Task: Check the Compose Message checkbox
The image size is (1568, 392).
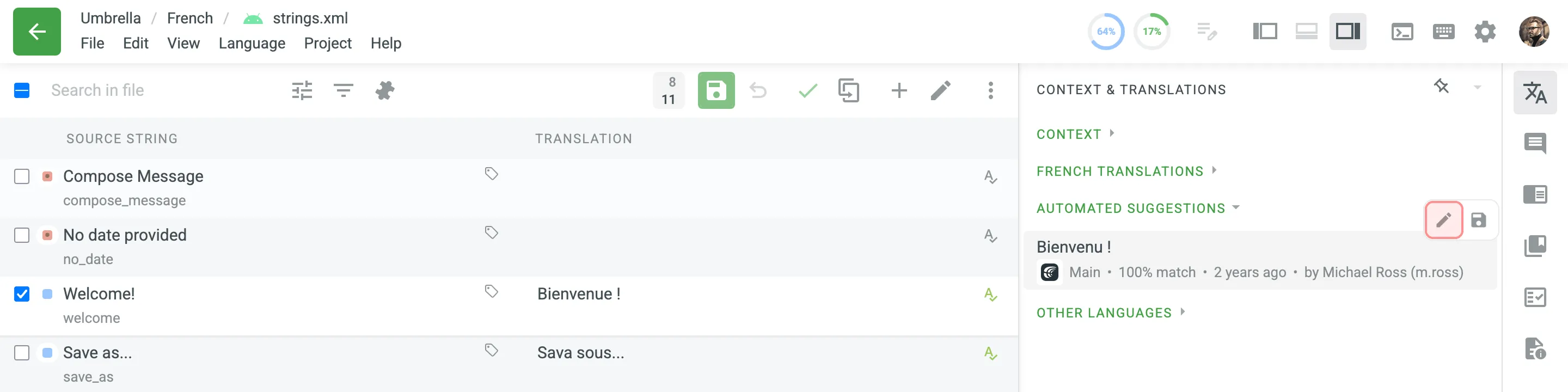Action: tap(22, 176)
